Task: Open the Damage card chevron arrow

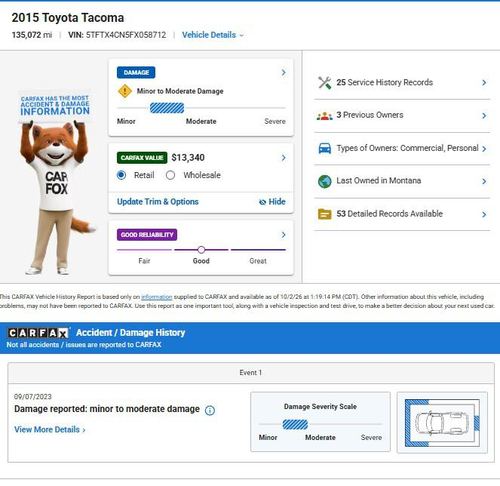Action: (283, 72)
